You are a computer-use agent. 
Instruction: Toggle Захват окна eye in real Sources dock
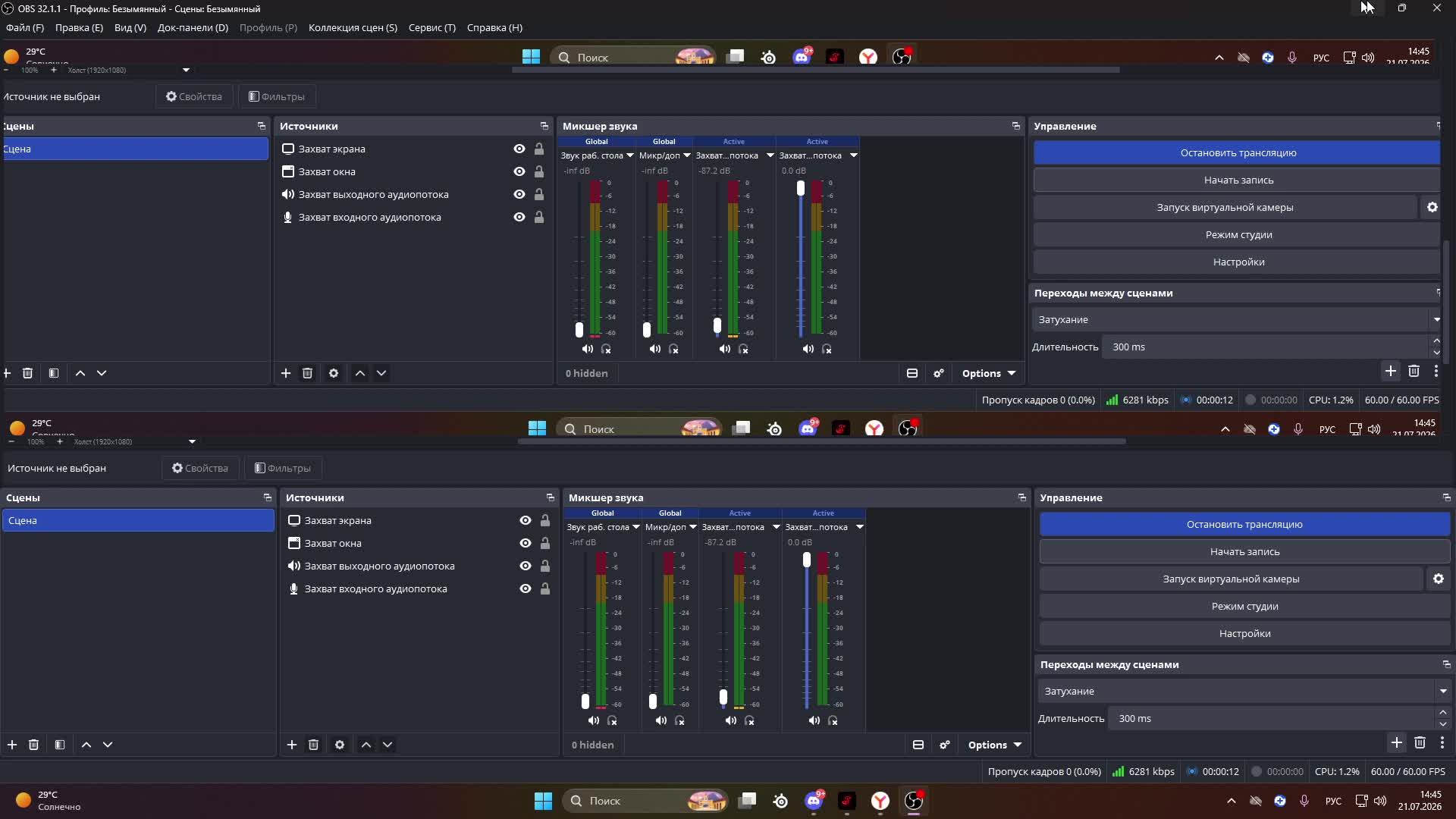pos(526,543)
